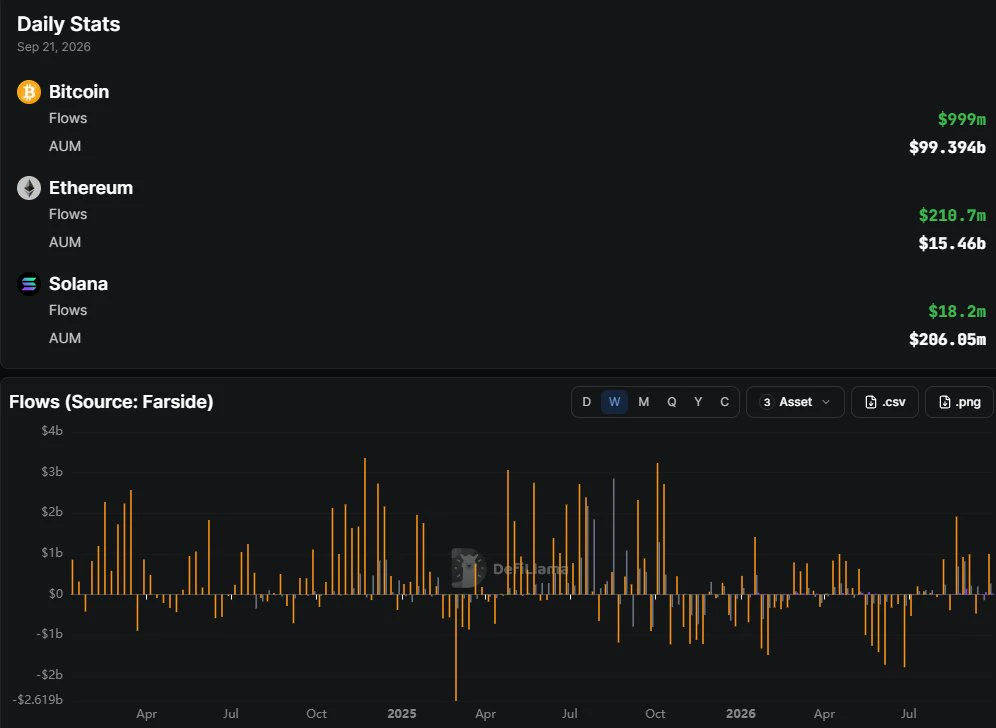The width and height of the screenshot is (996, 728).
Task: Download flows data as .csv
Action: point(885,402)
